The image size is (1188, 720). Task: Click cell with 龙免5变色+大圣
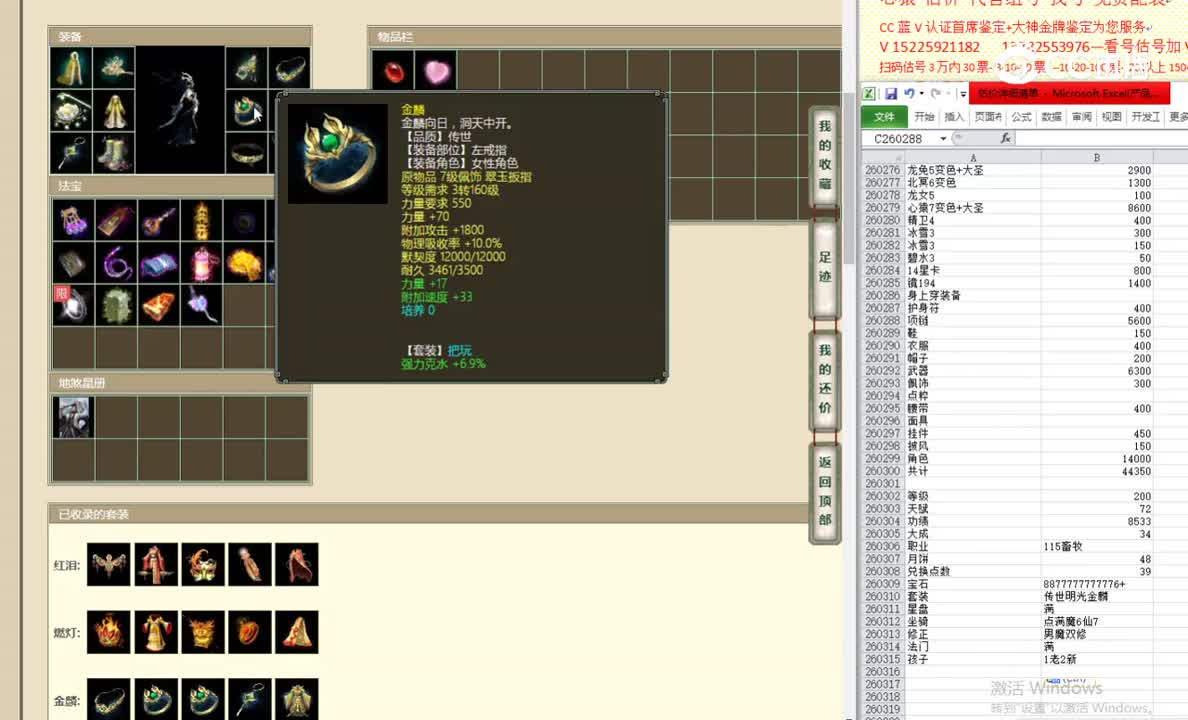pos(973,171)
